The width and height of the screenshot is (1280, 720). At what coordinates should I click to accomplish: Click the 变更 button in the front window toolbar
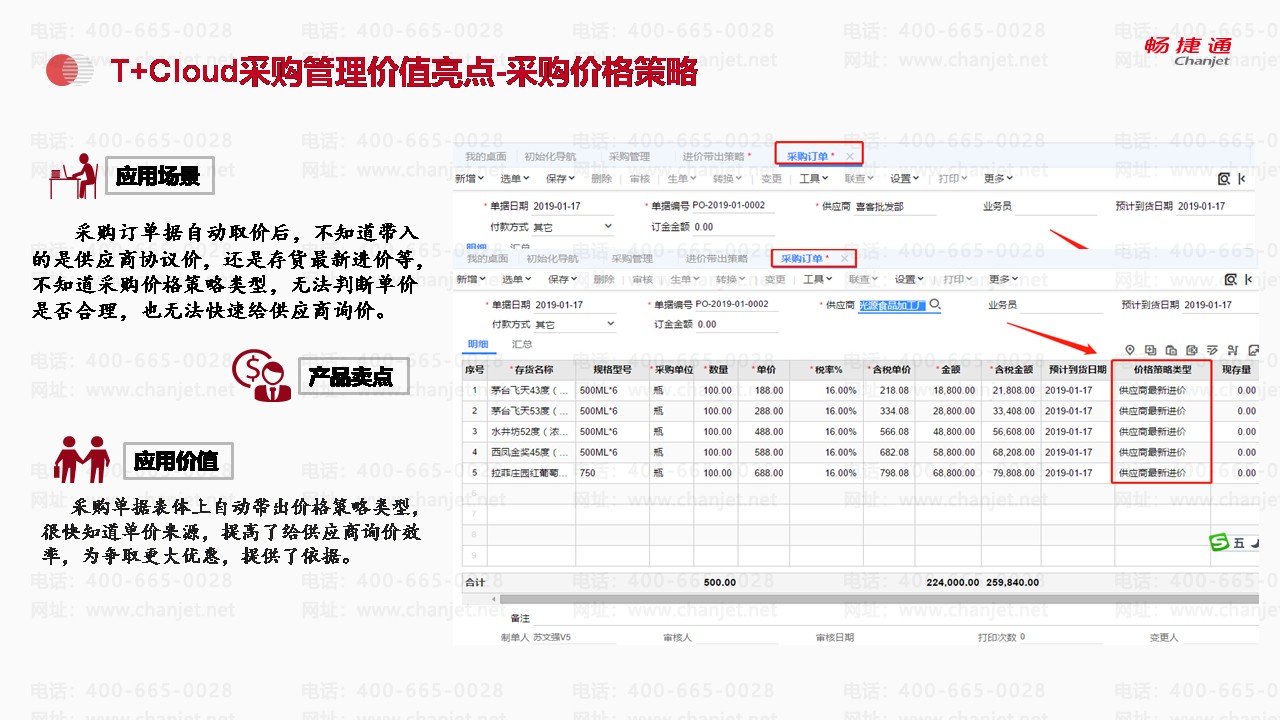(x=775, y=280)
